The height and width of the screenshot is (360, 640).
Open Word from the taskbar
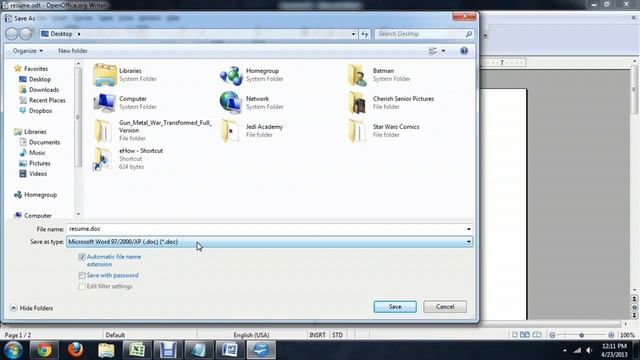[x=229, y=350]
